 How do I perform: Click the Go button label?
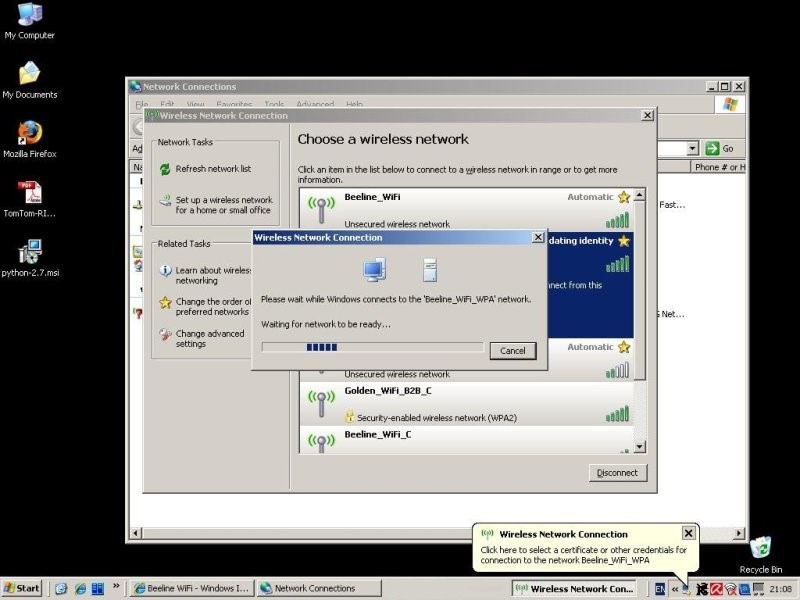728,148
